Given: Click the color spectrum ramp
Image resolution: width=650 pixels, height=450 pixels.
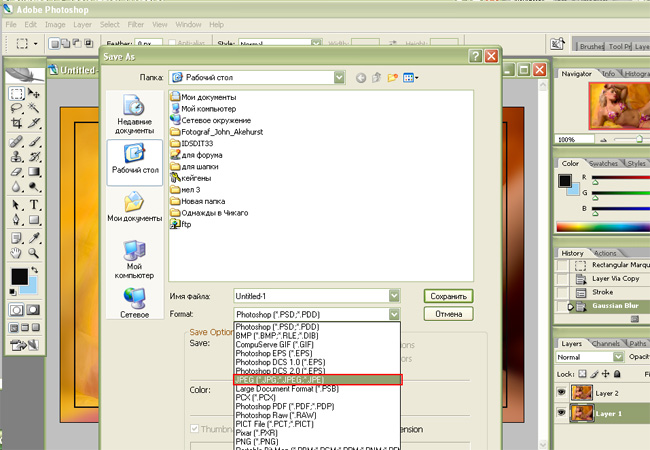Looking at the screenshot, I should 603,227.
